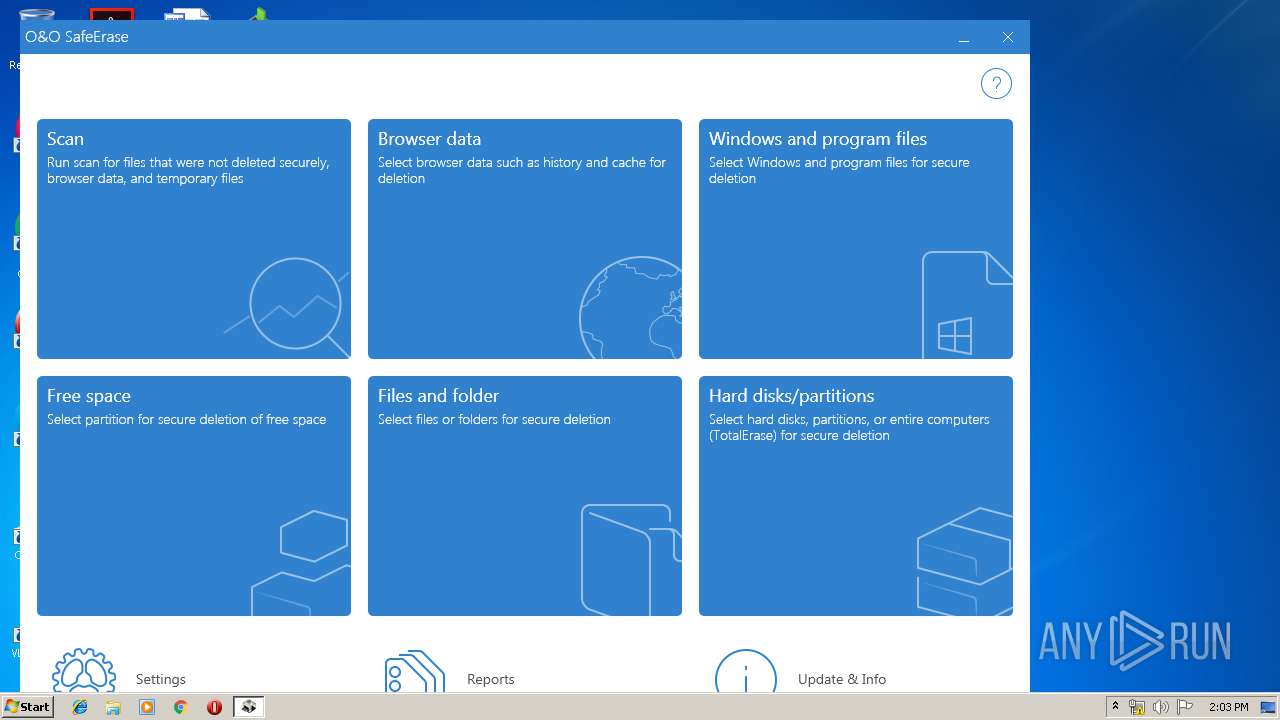Launch Google Chrome from taskbar
Viewport: 1280px width, 720px height.
click(x=180, y=707)
